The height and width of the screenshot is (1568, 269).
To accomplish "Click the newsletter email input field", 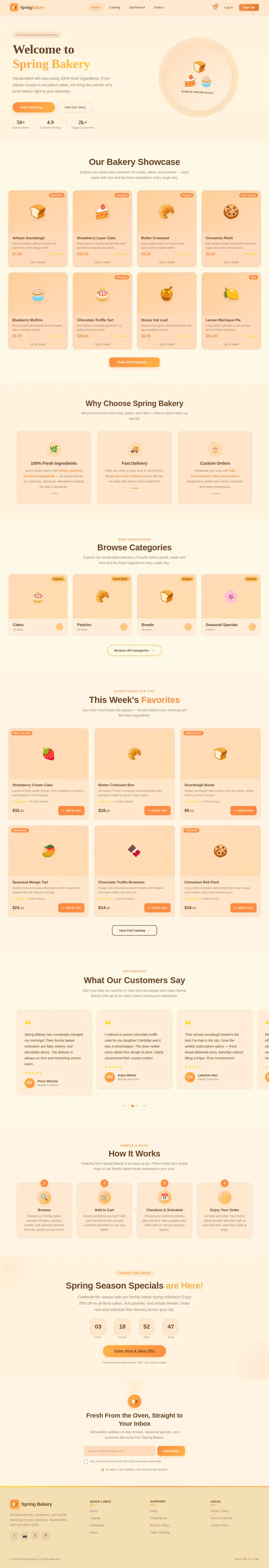I will click(x=120, y=1451).
